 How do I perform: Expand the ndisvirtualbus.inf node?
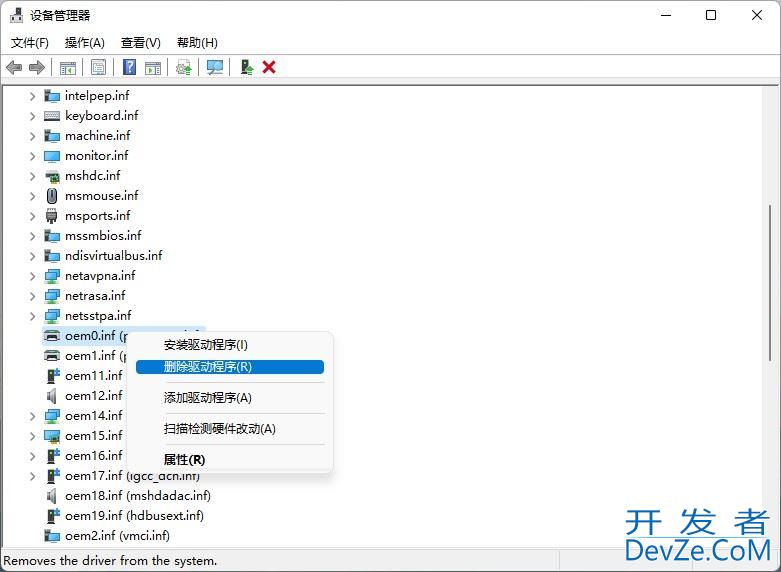click(x=32, y=256)
